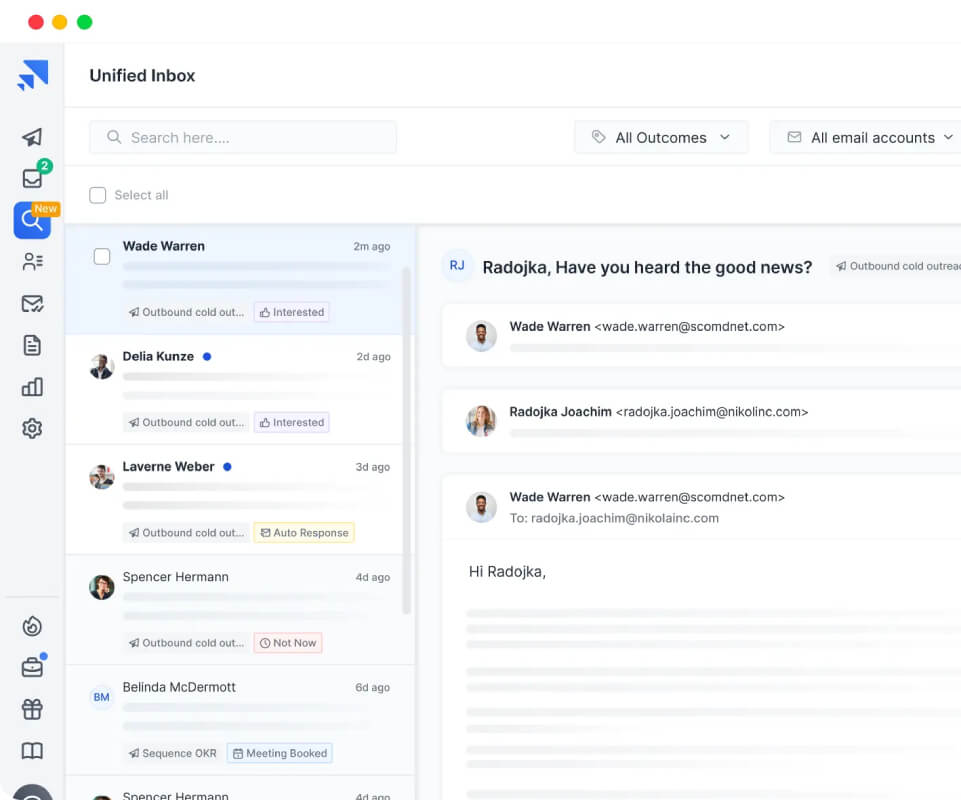Click Interested tag on Wade Warren row
This screenshot has width=961, height=800.
pyautogui.click(x=292, y=312)
